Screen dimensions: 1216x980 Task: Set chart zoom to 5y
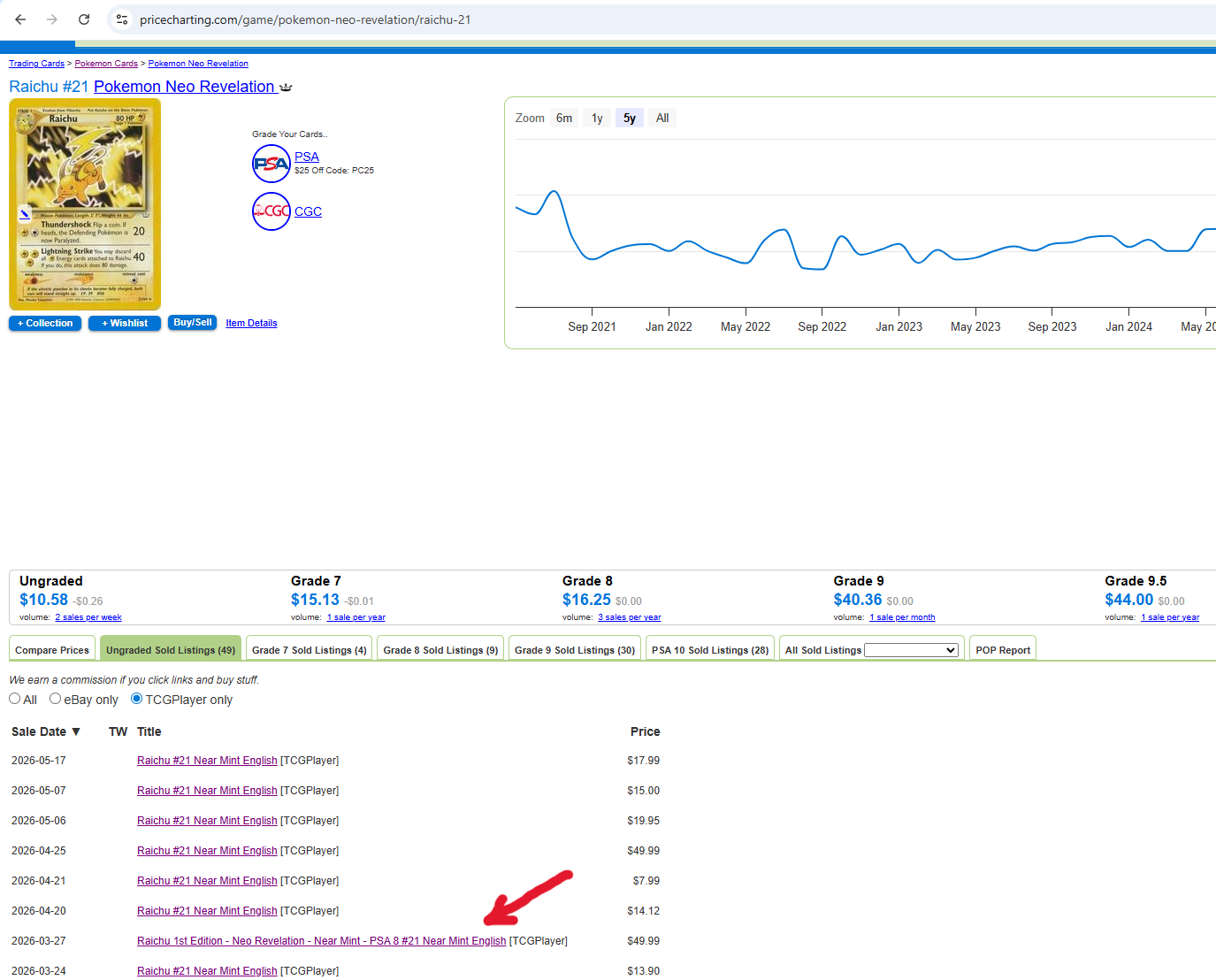click(630, 118)
